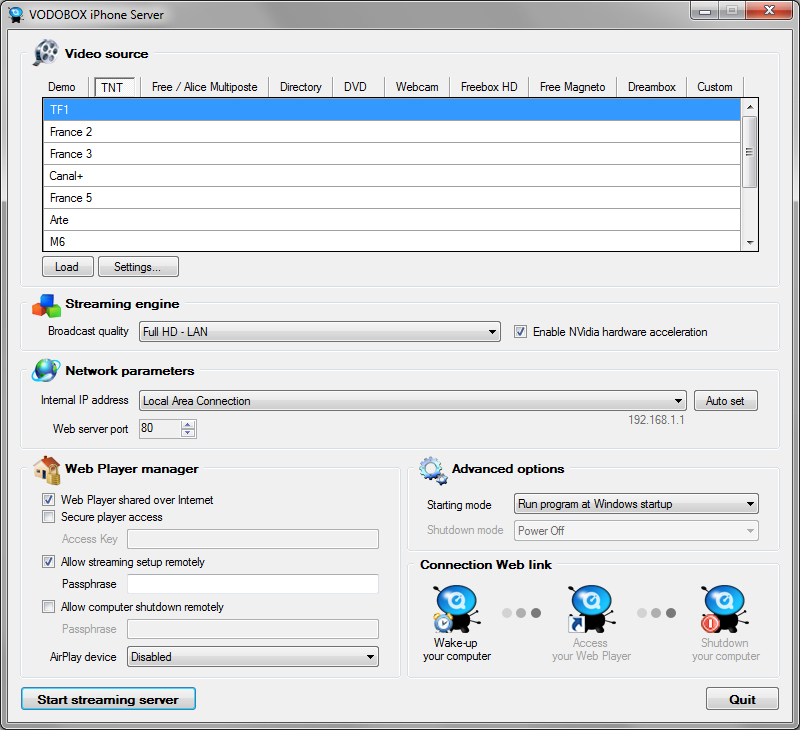
Task: Click the Access your Web Player icon
Action: pos(591,609)
